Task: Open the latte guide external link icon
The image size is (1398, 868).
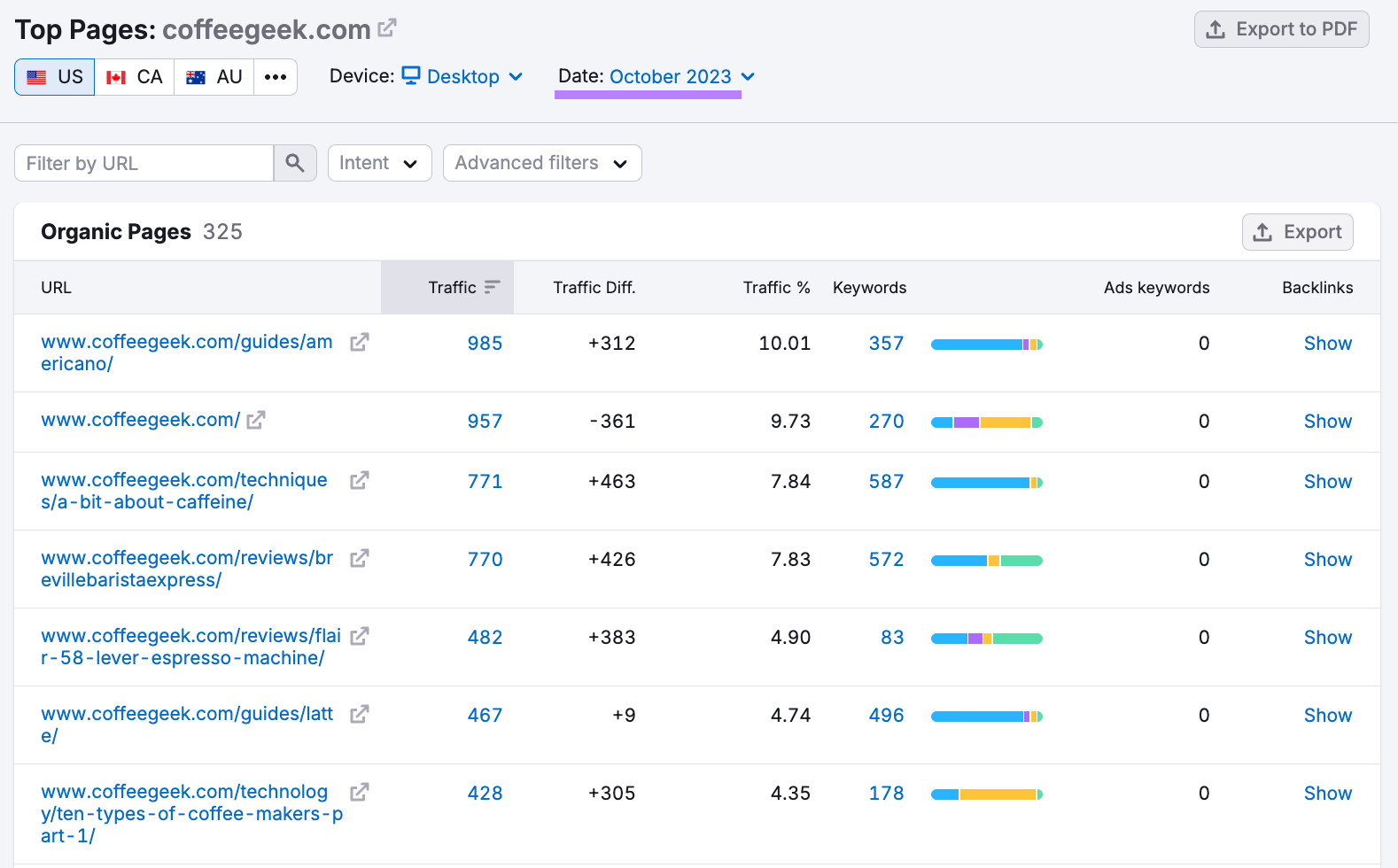Action: (359, 715)
